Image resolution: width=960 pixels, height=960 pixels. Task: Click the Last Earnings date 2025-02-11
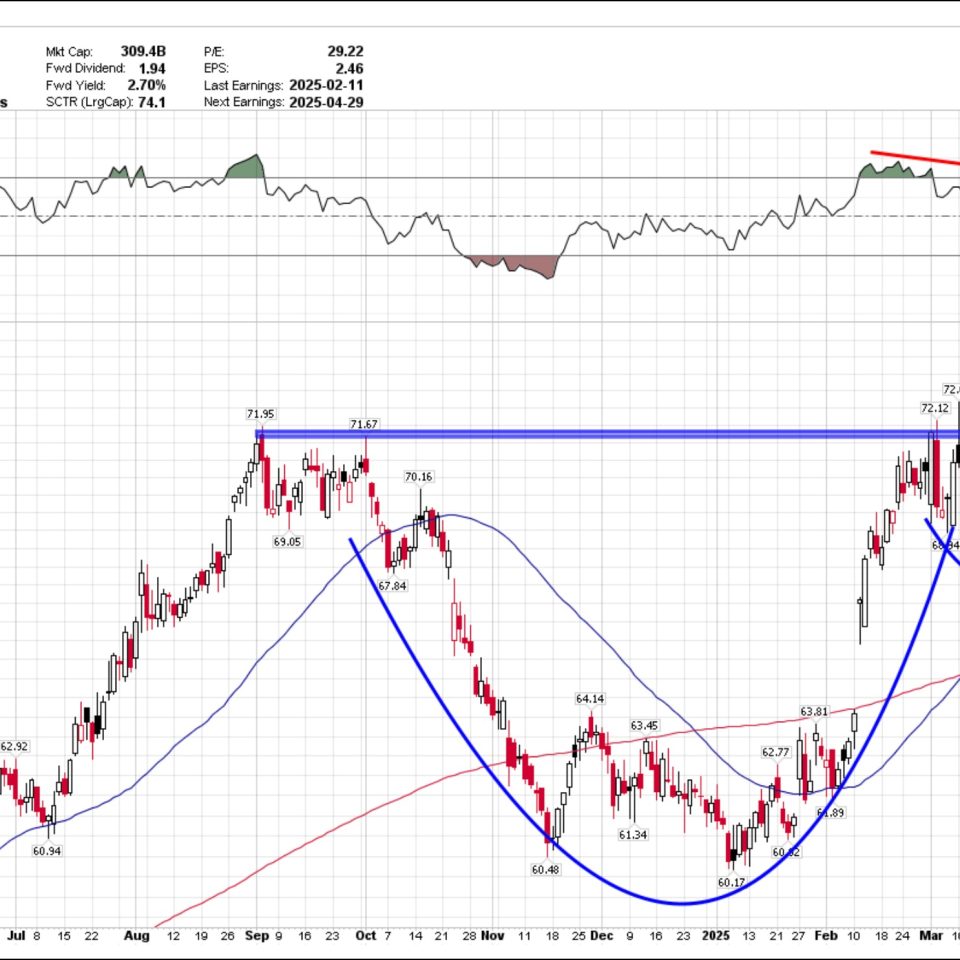click(326, 85)
